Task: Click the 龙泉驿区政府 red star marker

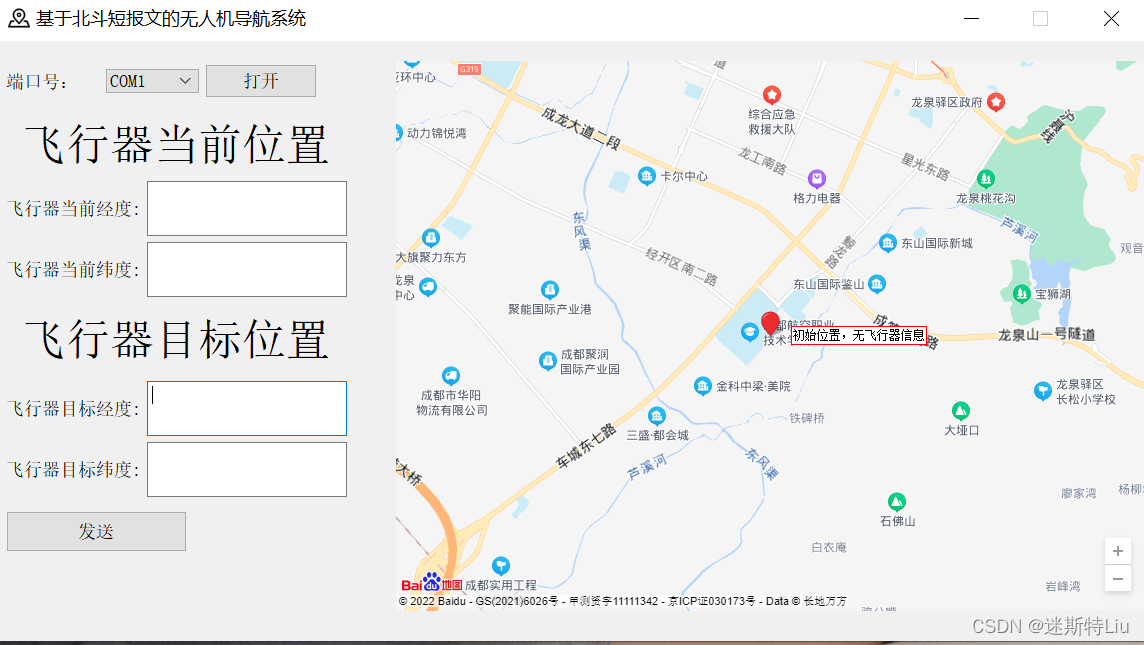Action: (x=996, y=102)
